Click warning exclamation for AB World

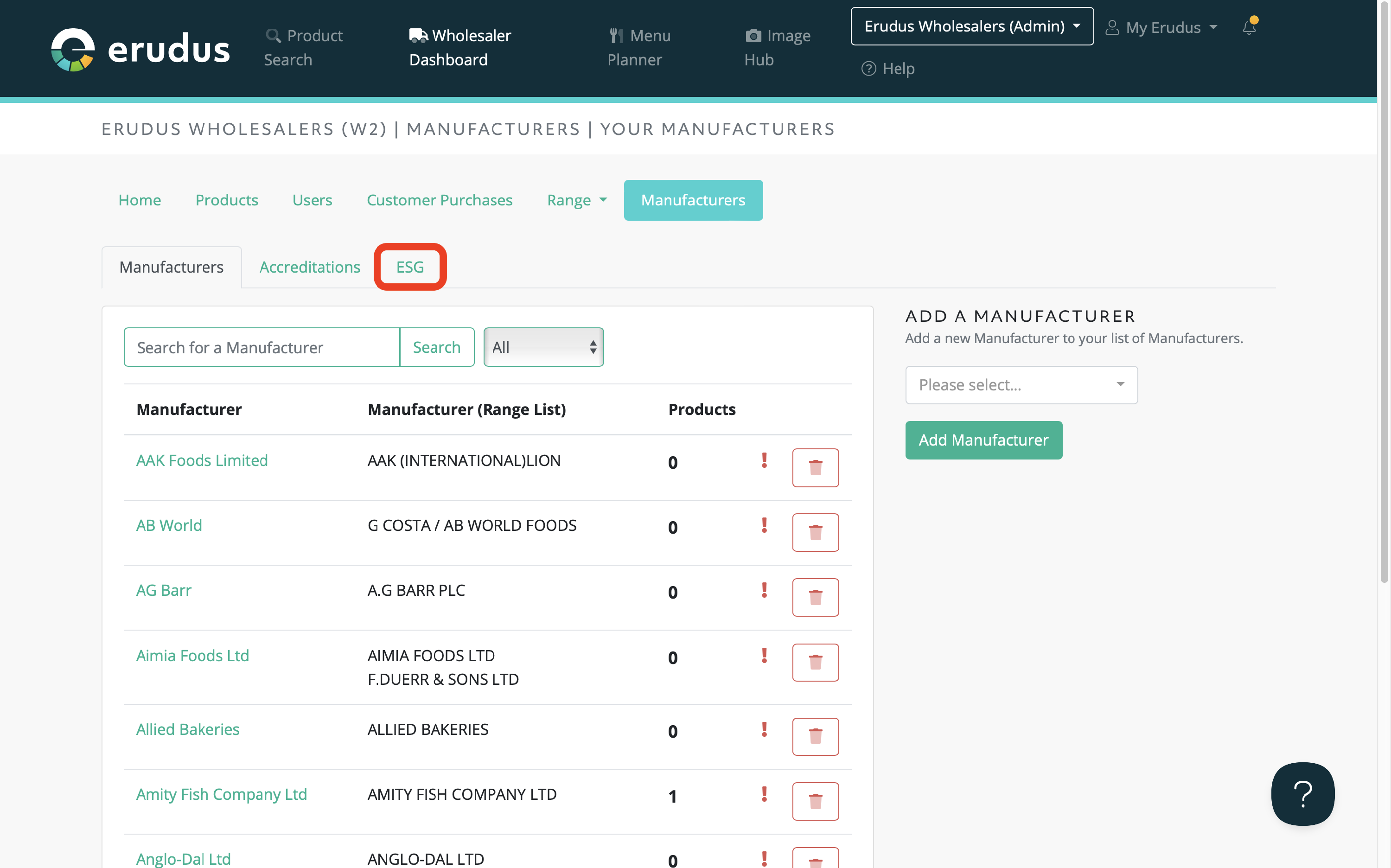[764, 525]
